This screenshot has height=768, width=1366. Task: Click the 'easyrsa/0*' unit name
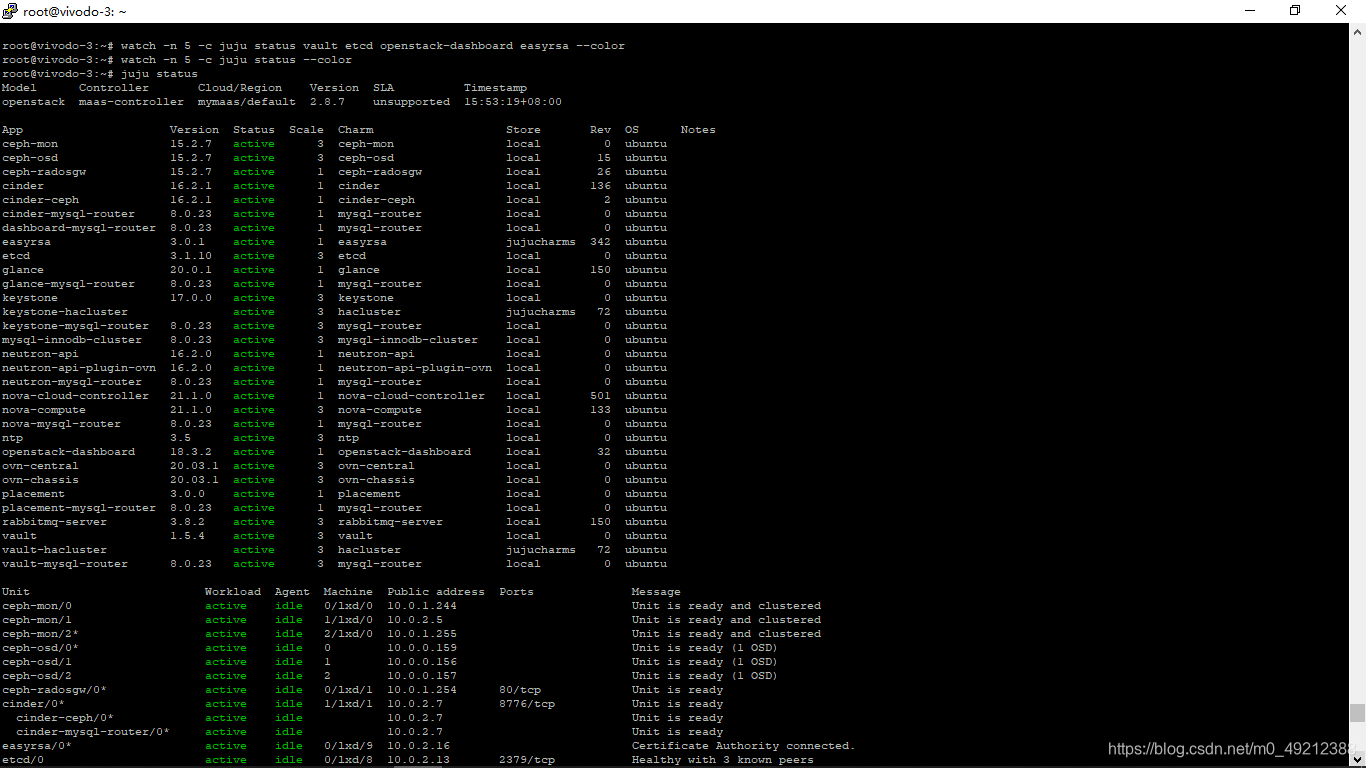tap(37, 746)
